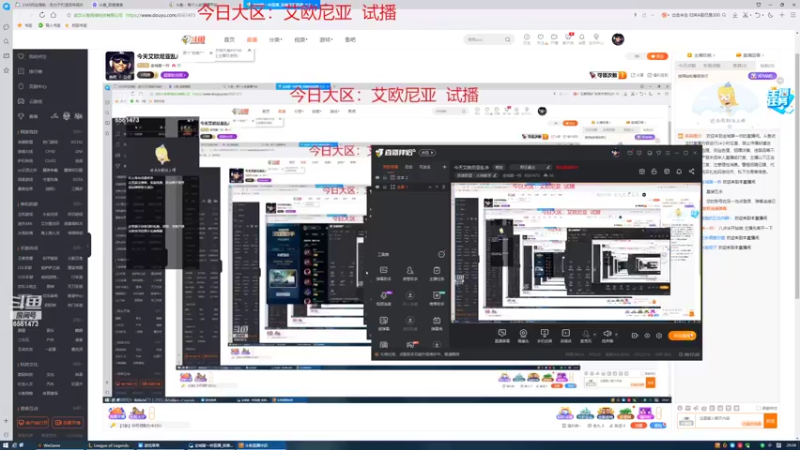Add camera source in companion bottom bar
Viewport: 800px width, 450px height.
pyautogui.click(x=523, y=335)
